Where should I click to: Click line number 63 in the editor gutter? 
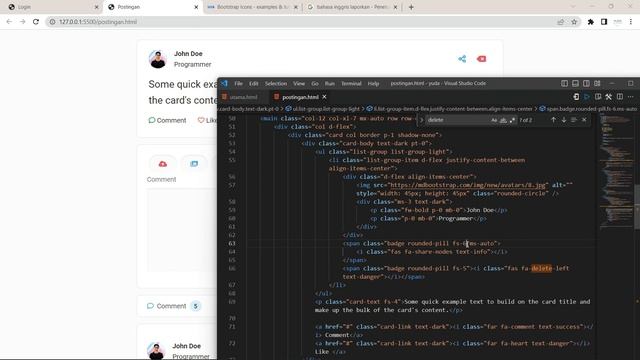coord(232,243)
